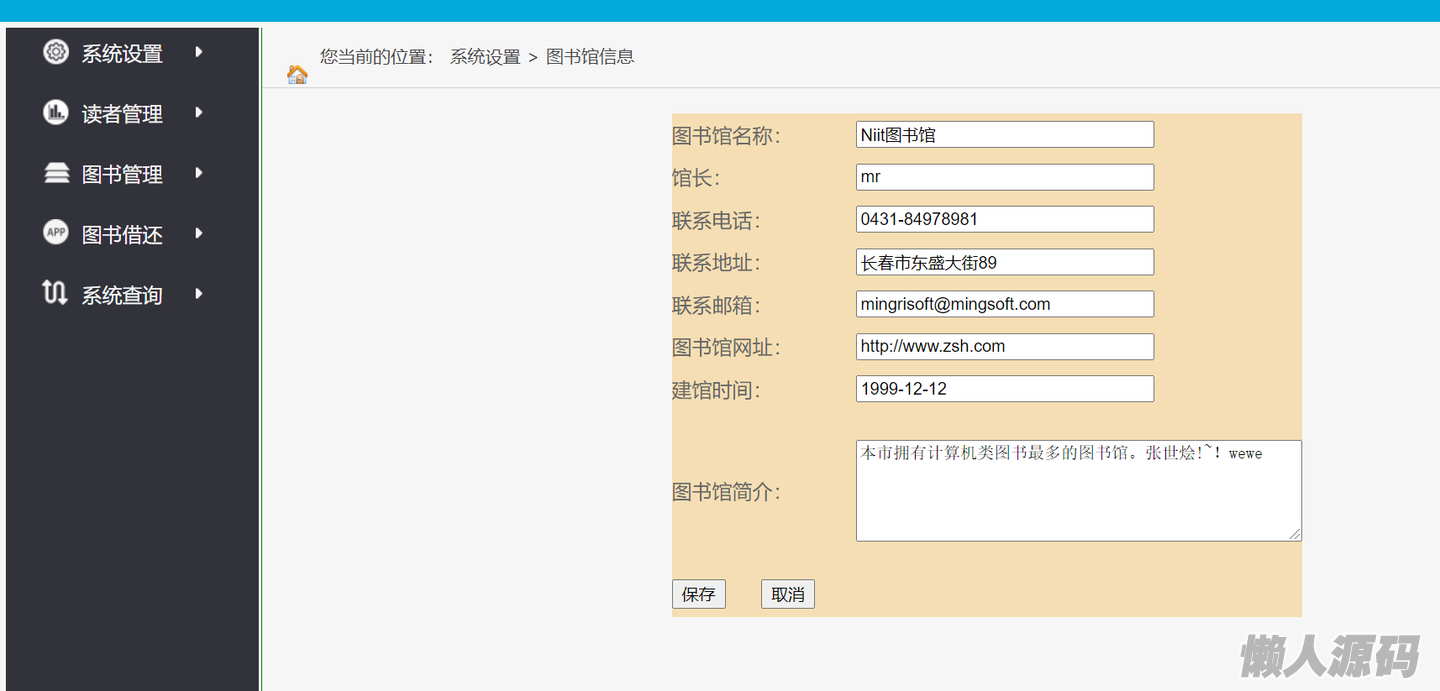1440x691 pixels.
Task: Open the 系统查询 menu item
Action: pyautogui.click(x=122, y=295)
